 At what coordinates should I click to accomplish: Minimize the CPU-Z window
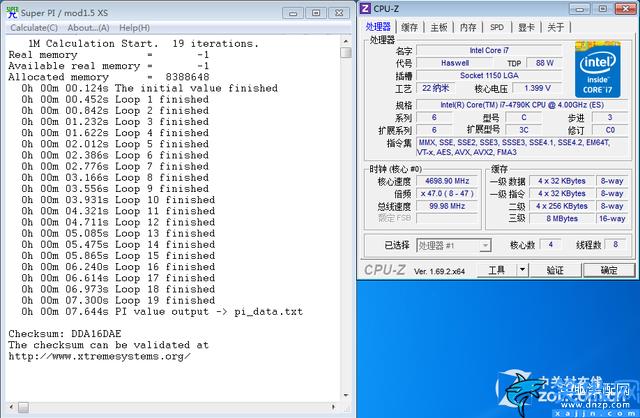point(580,9)
